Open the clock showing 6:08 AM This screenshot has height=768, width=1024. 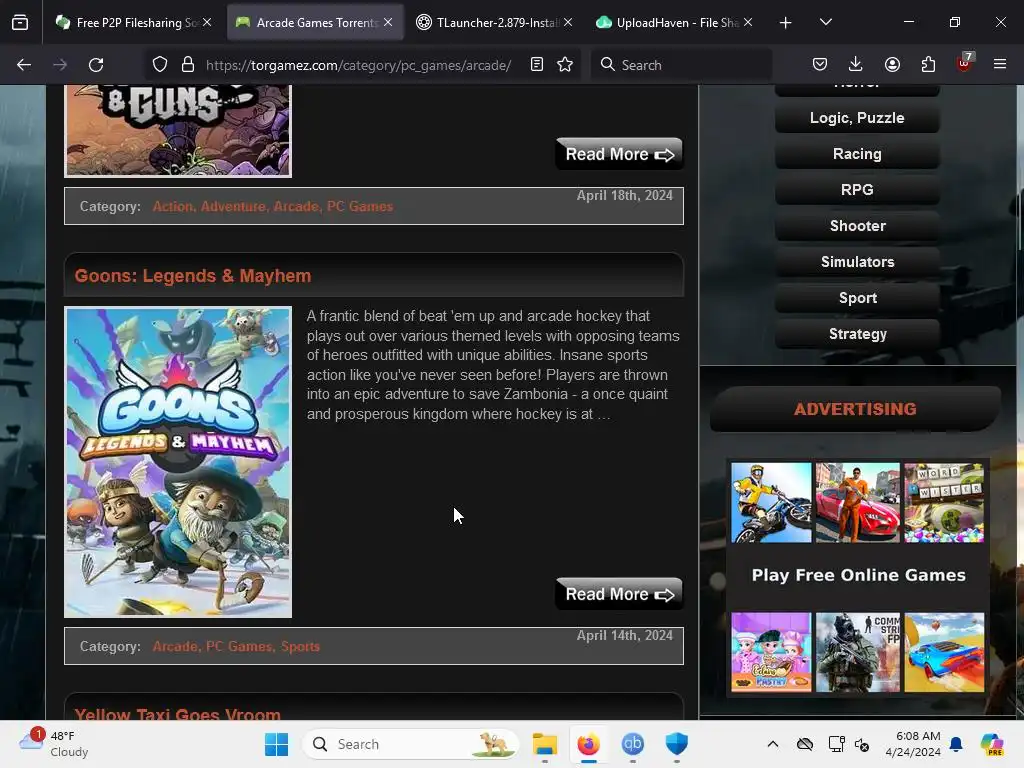(913, 744)
